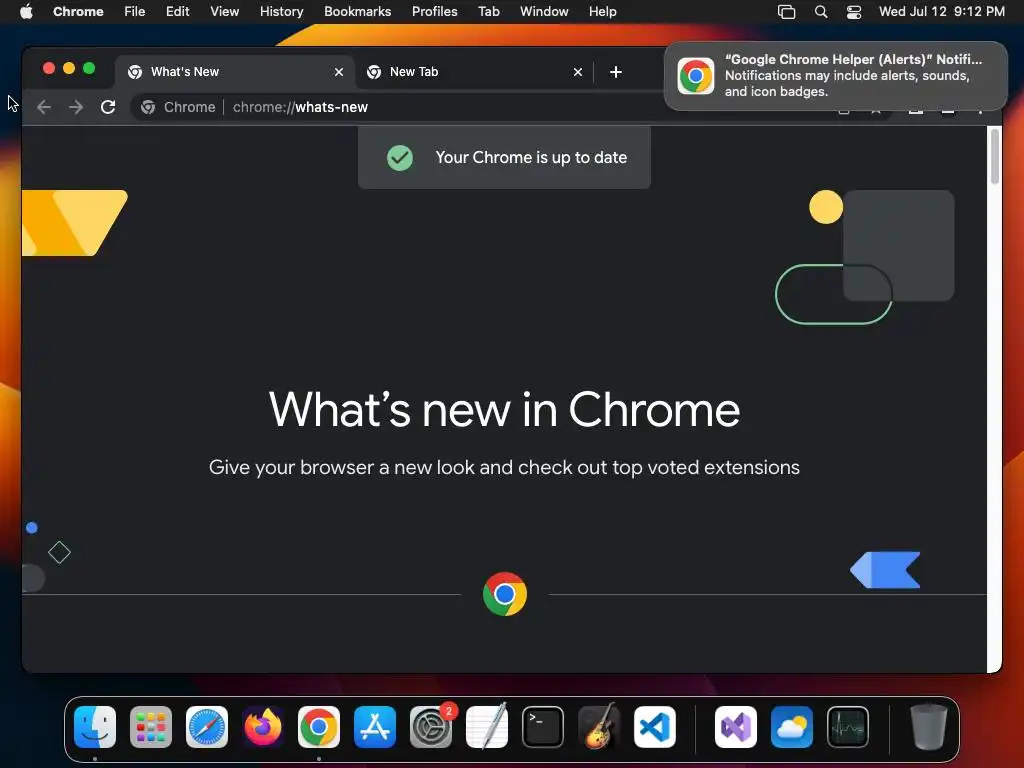This screenshot has height=768, width=1024.
Task: Open the Bookmarks menu
Action: 357,12
